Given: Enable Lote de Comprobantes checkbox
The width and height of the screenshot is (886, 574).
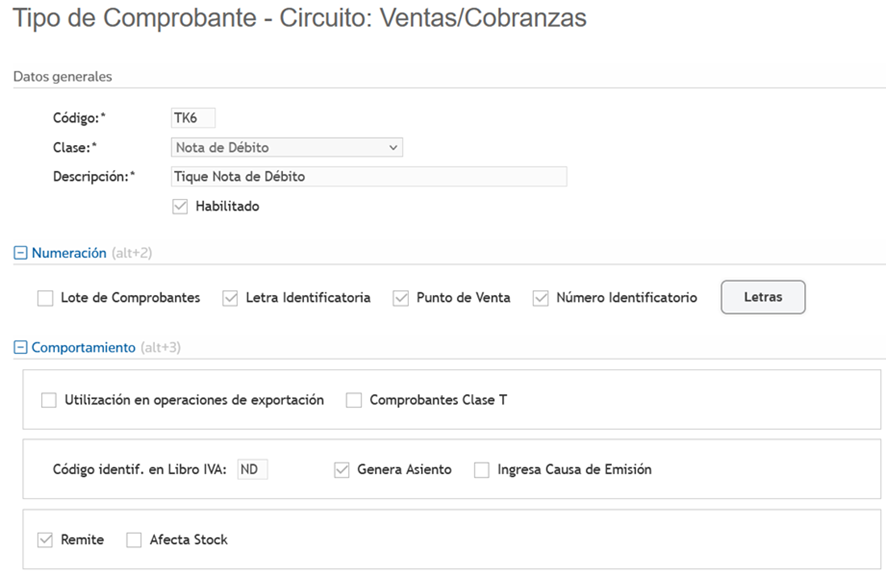Looking at the screenshot, I should coord(45,298).
